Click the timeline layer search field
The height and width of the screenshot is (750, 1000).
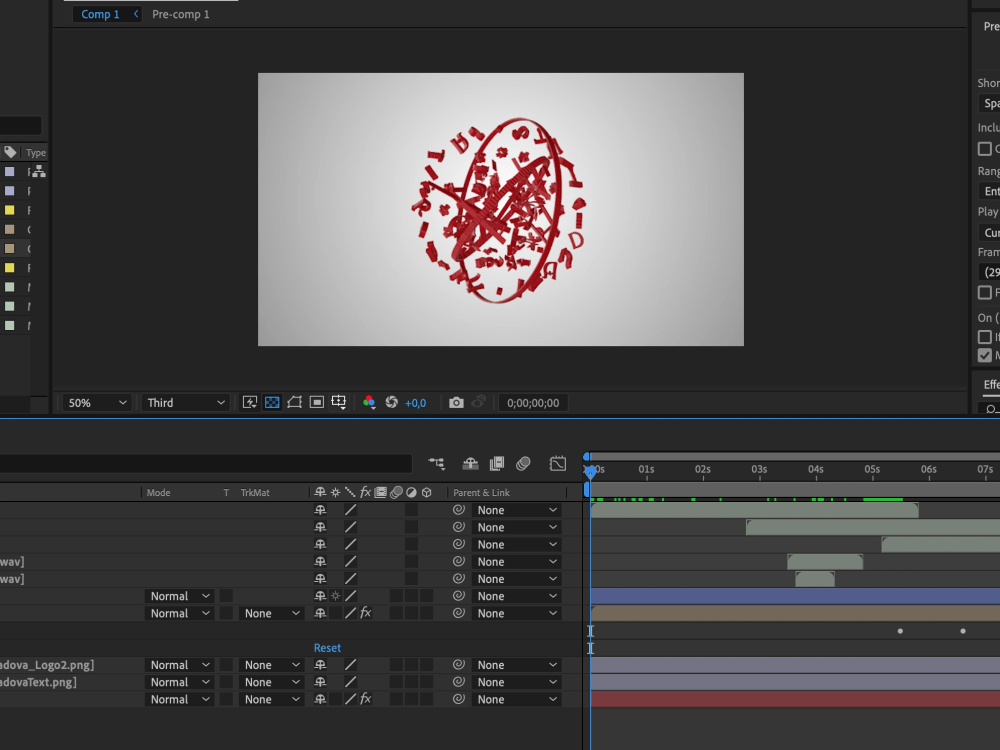click(205, 464)
